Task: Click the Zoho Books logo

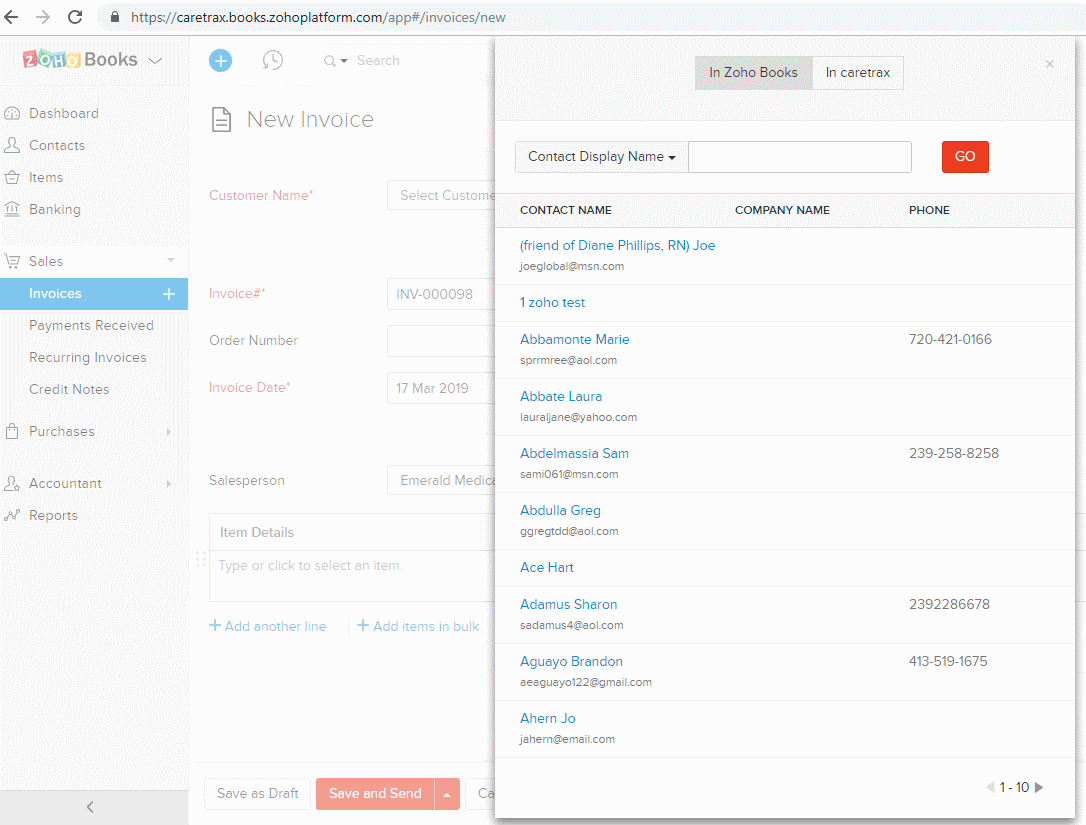Action: click(80, 60)
